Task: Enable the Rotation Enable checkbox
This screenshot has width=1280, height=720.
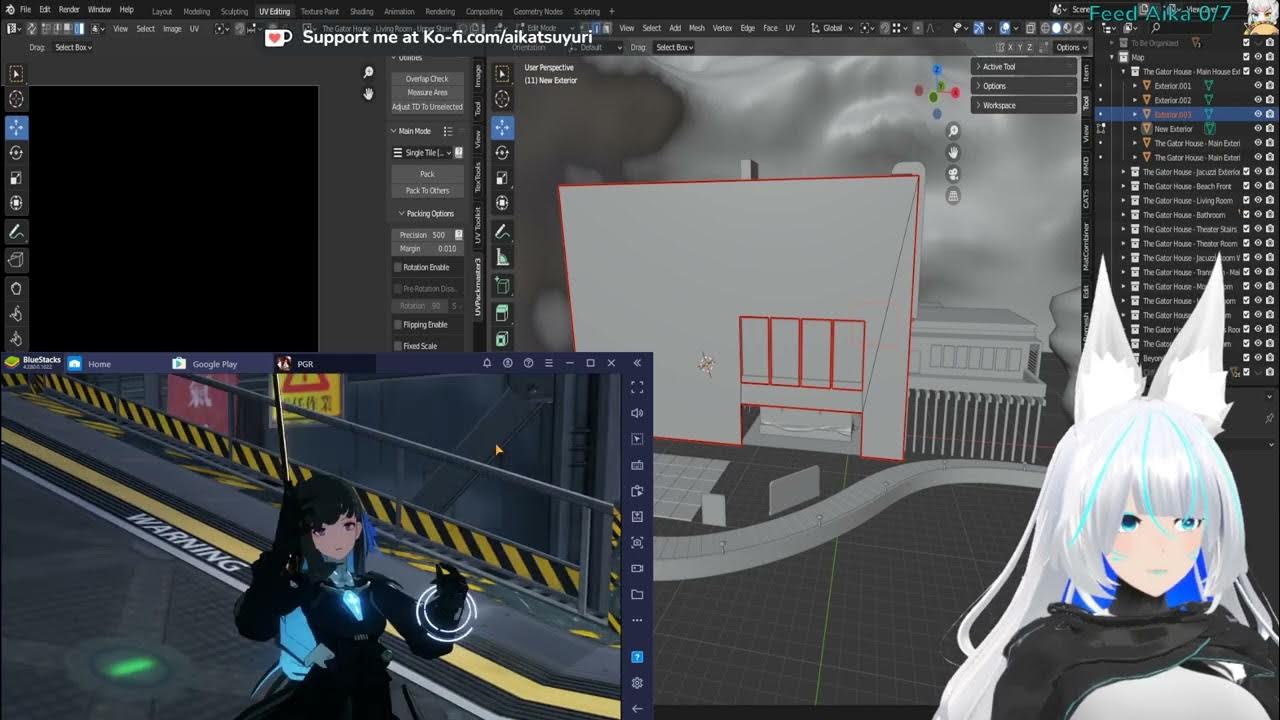Action: pos(398,267)
